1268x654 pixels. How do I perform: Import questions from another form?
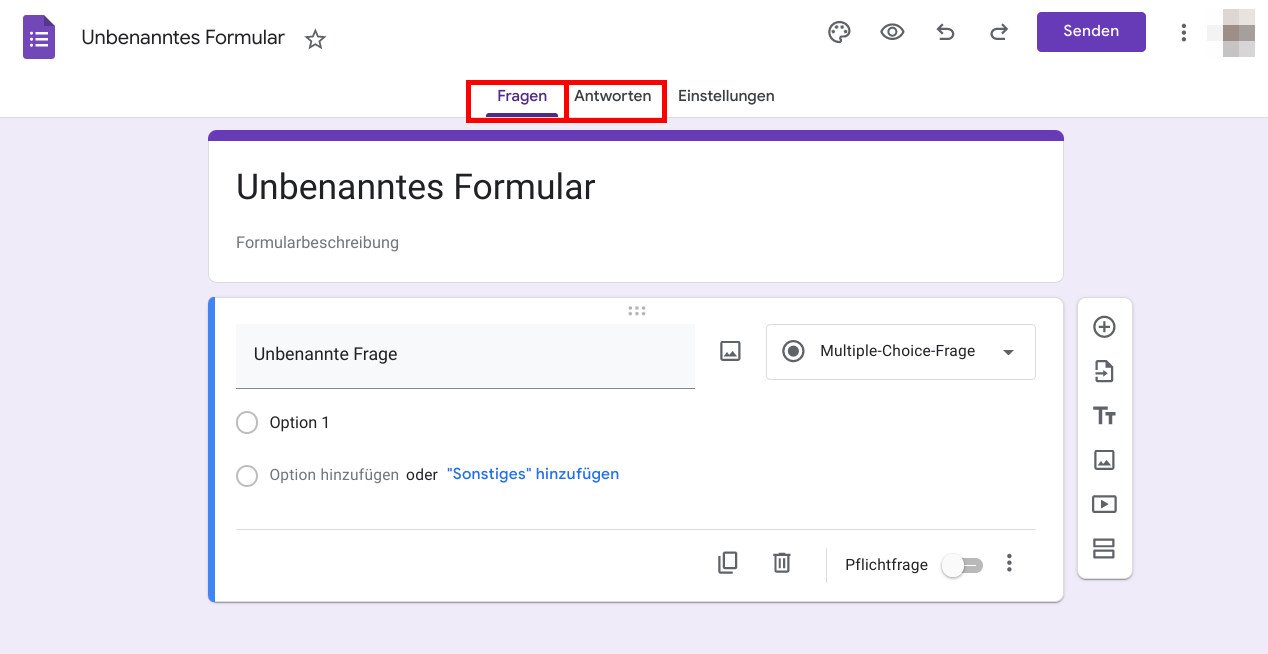1104,371
